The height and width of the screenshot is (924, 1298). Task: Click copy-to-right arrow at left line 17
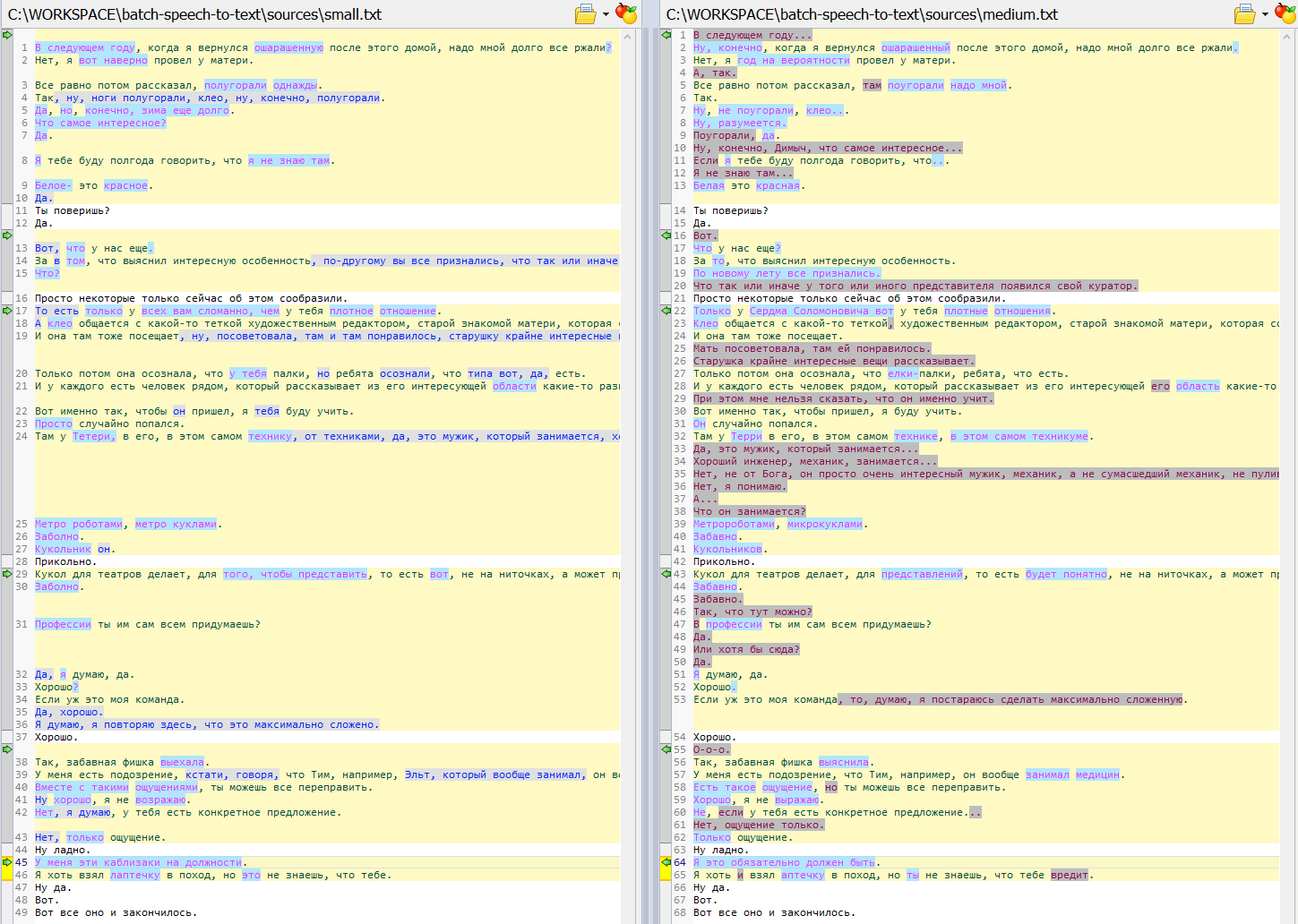[x=7, y=311]
